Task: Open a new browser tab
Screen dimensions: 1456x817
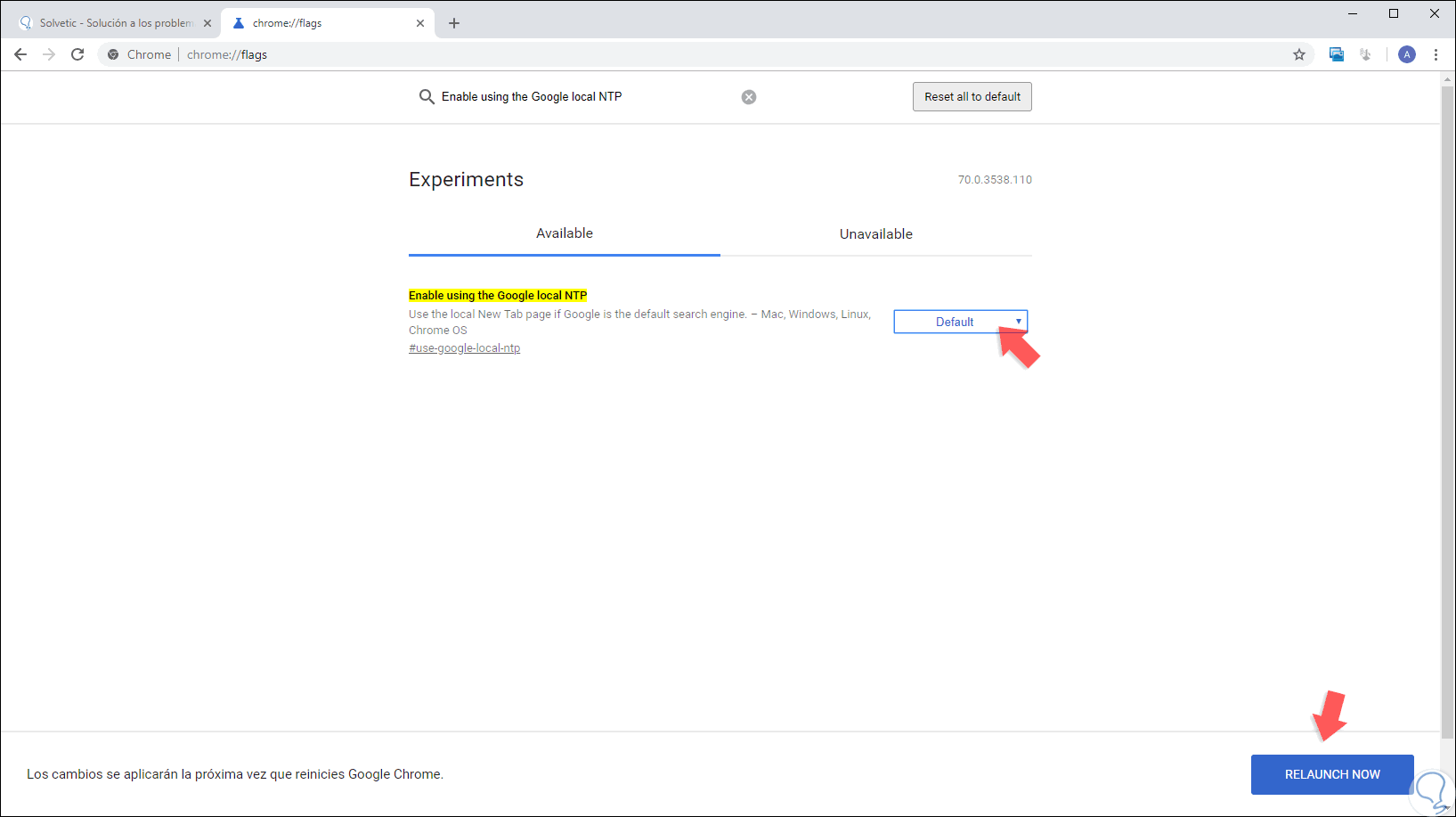Action: pos(454,23)
